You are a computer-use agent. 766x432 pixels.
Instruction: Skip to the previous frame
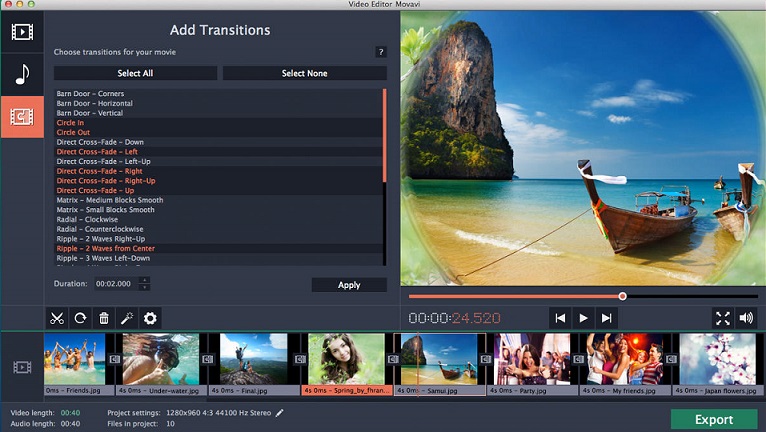coord(560,318)
